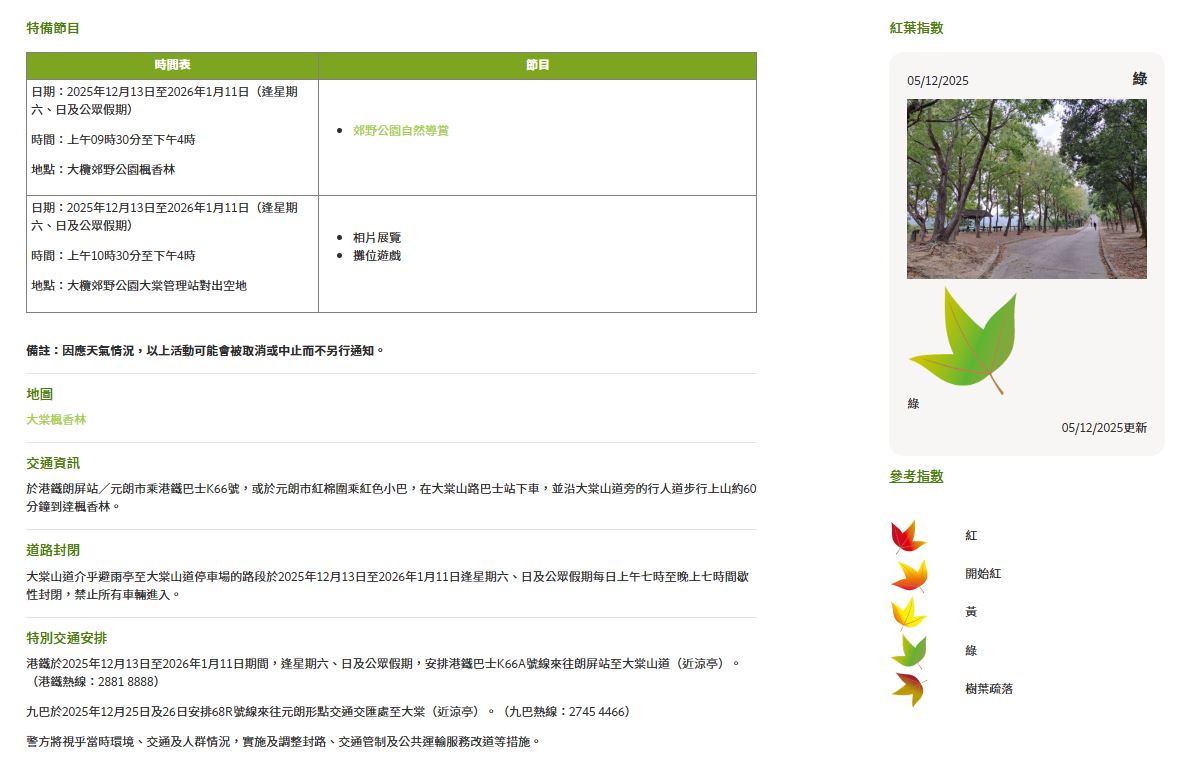Screen dimensions: 1177x757
Task: Click the 樹葉疏落 sparse leaf icon
Action: click(x=908, y=689)
